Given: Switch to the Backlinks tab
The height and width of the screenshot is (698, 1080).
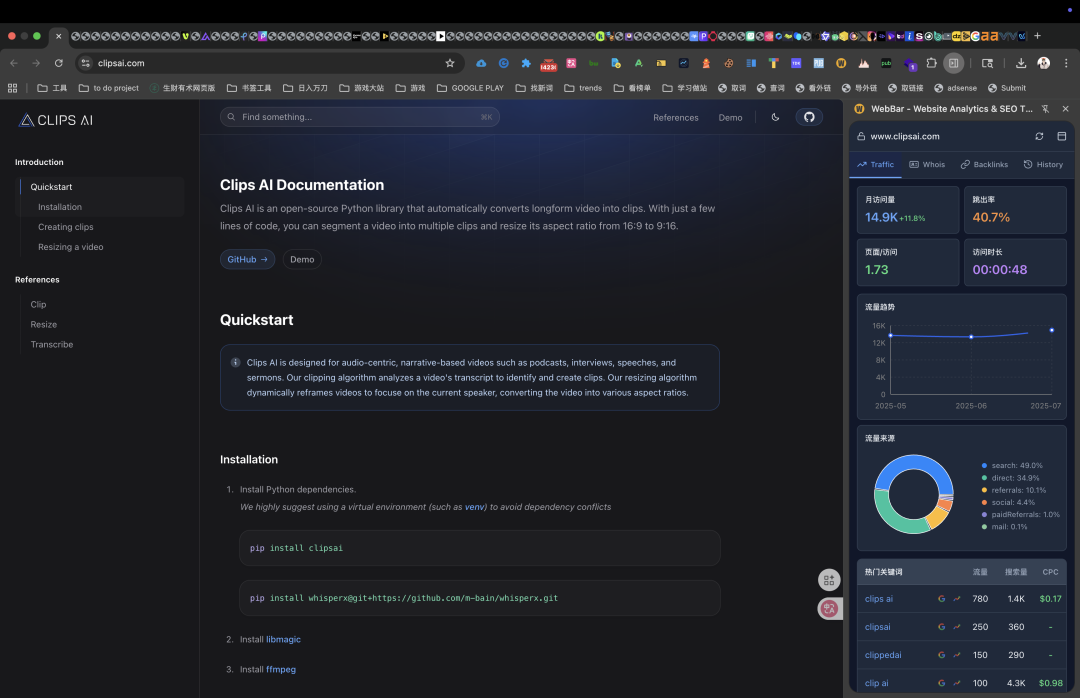Looking at the screenshot, I should 984,165.
